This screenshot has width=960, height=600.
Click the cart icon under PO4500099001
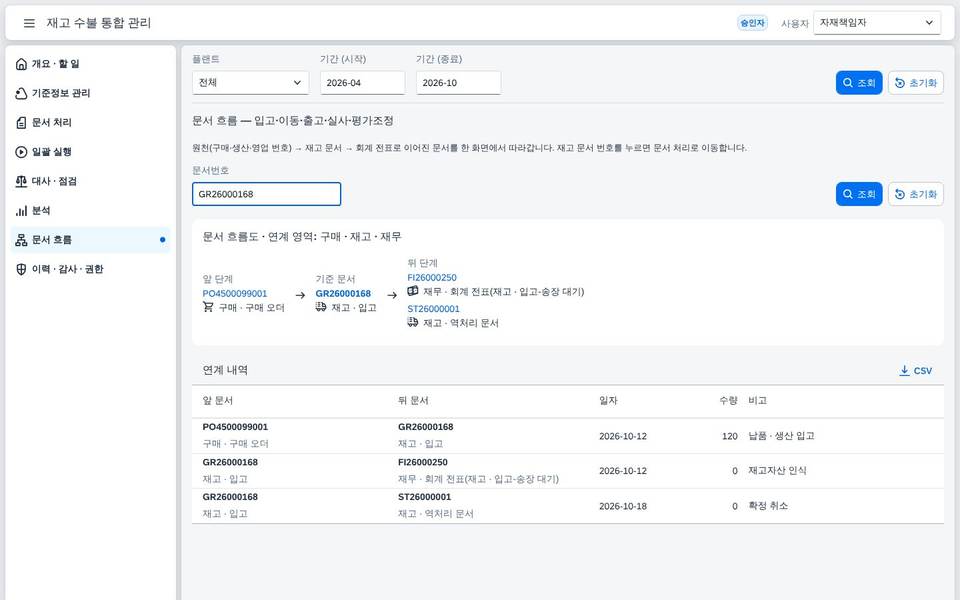208,307
